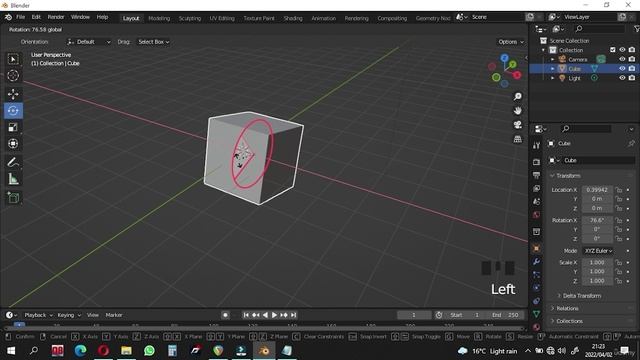Open the View Layer properties tab icon
640x360 pixels.
coord(536,189)
